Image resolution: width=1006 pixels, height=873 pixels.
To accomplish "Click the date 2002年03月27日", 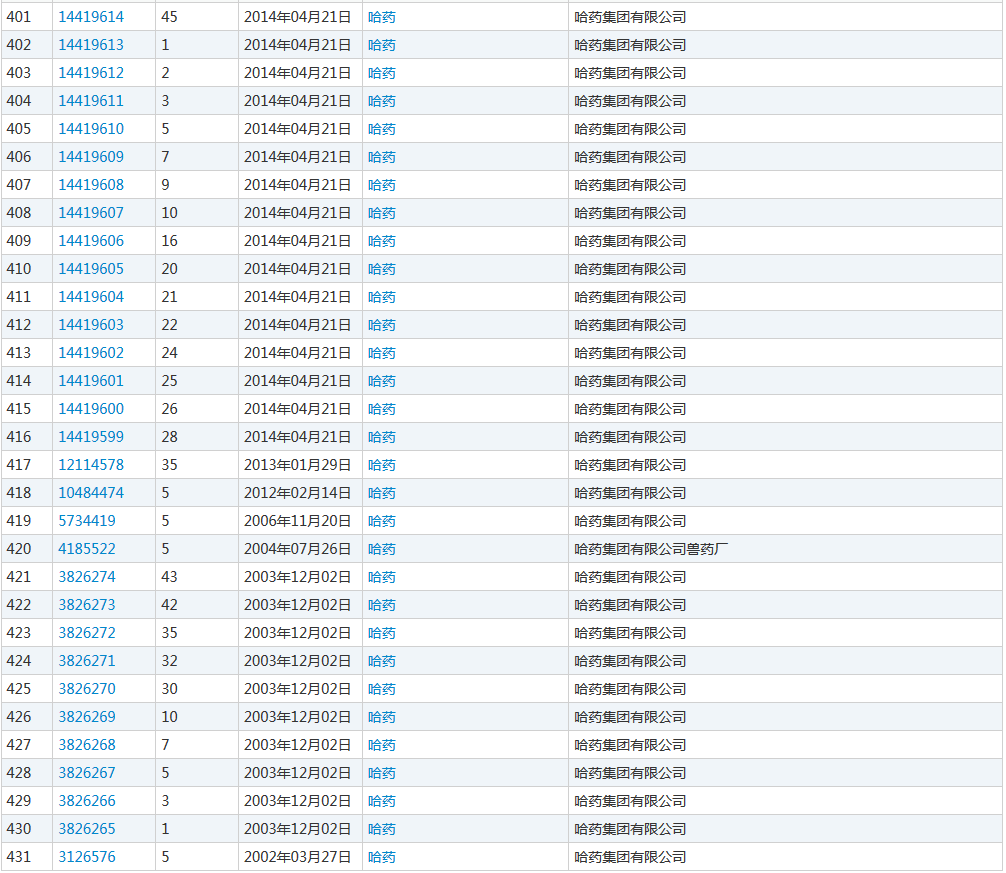I will point(297,857).
